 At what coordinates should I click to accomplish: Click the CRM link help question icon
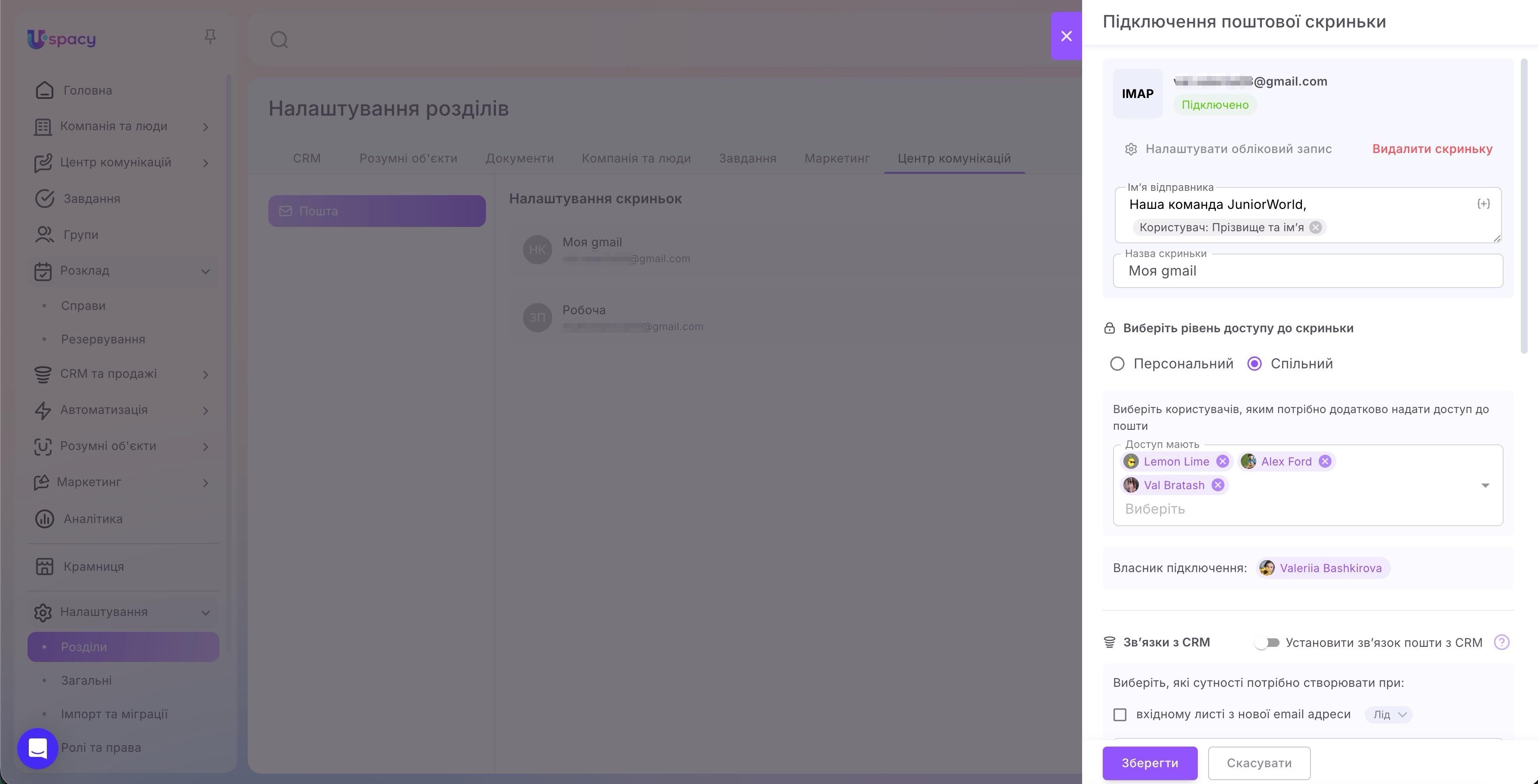click(x=1501, y=642)
